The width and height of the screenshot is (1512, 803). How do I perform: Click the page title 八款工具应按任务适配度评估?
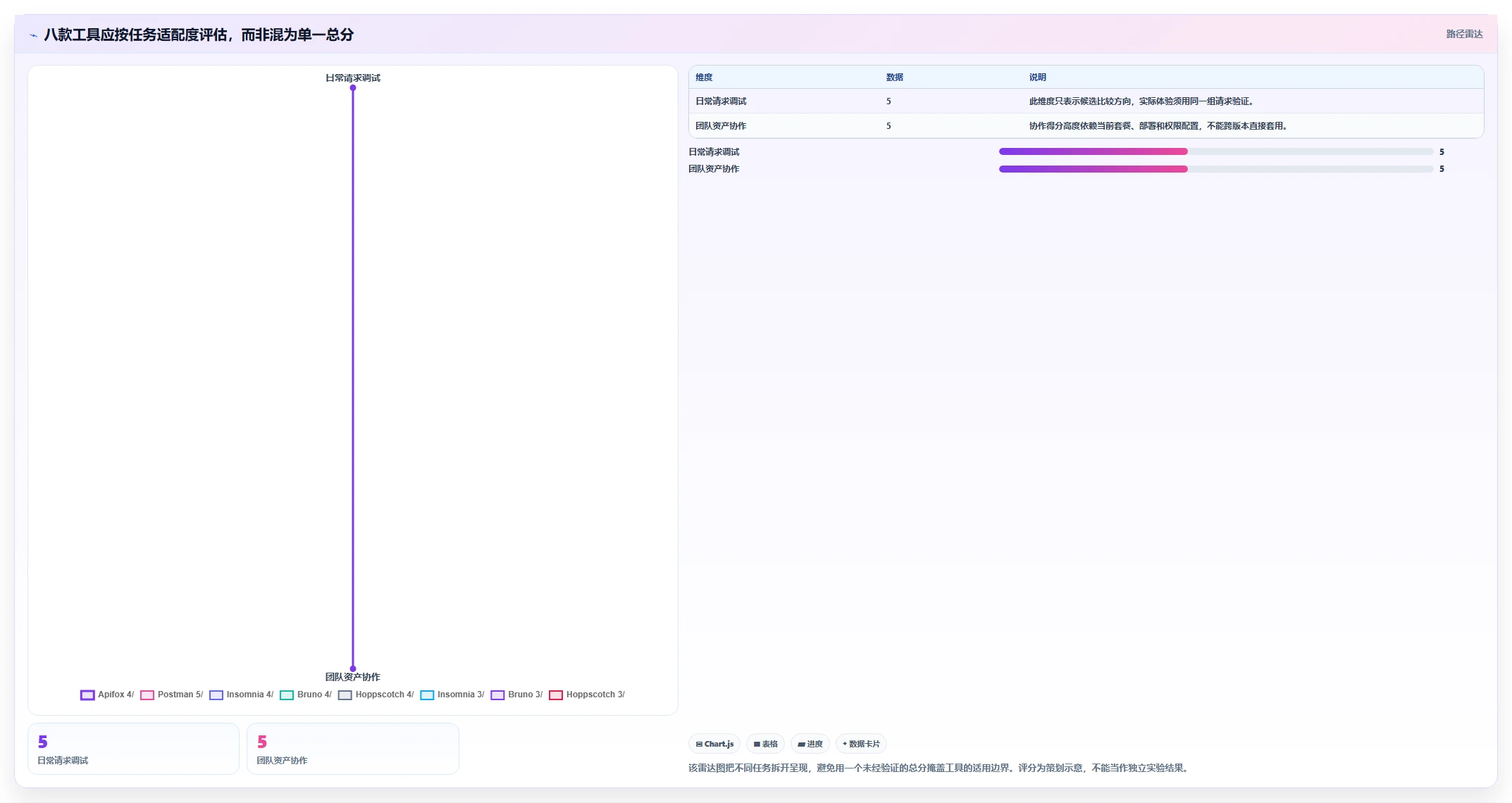pos(199,35)
